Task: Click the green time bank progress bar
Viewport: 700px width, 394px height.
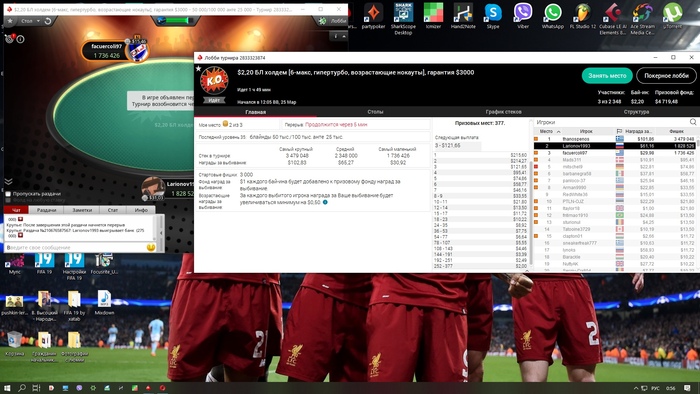Action: click(178, 21)
